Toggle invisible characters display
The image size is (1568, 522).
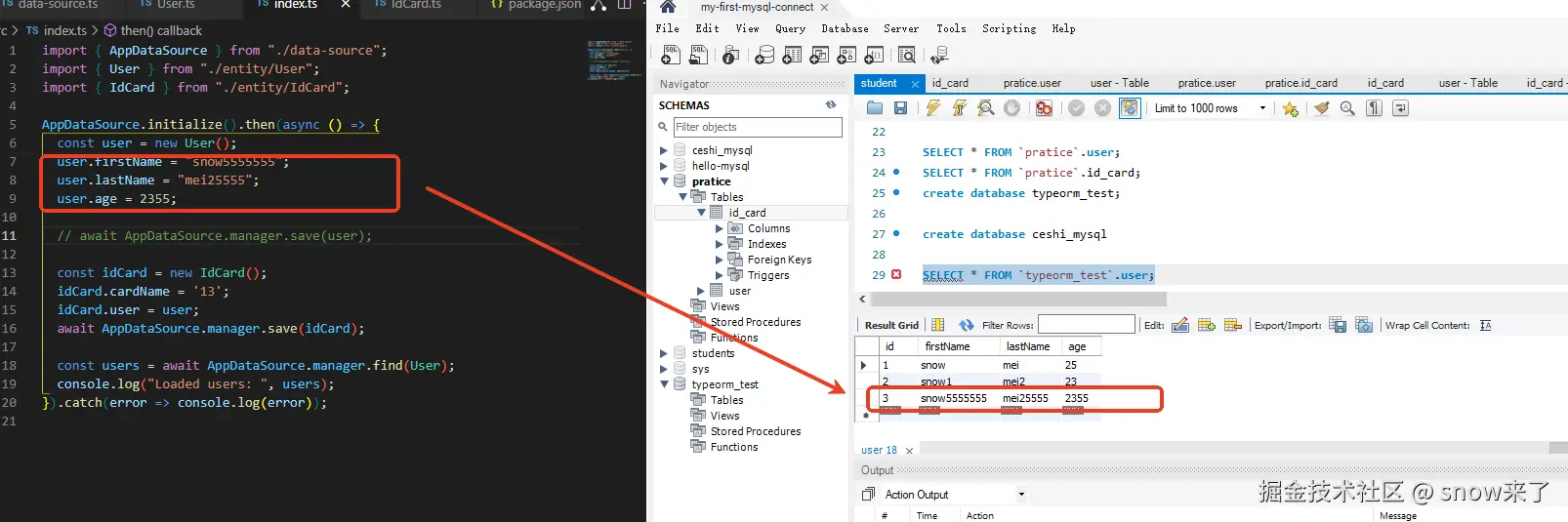pyautogui.click(x=1374, y=108)
